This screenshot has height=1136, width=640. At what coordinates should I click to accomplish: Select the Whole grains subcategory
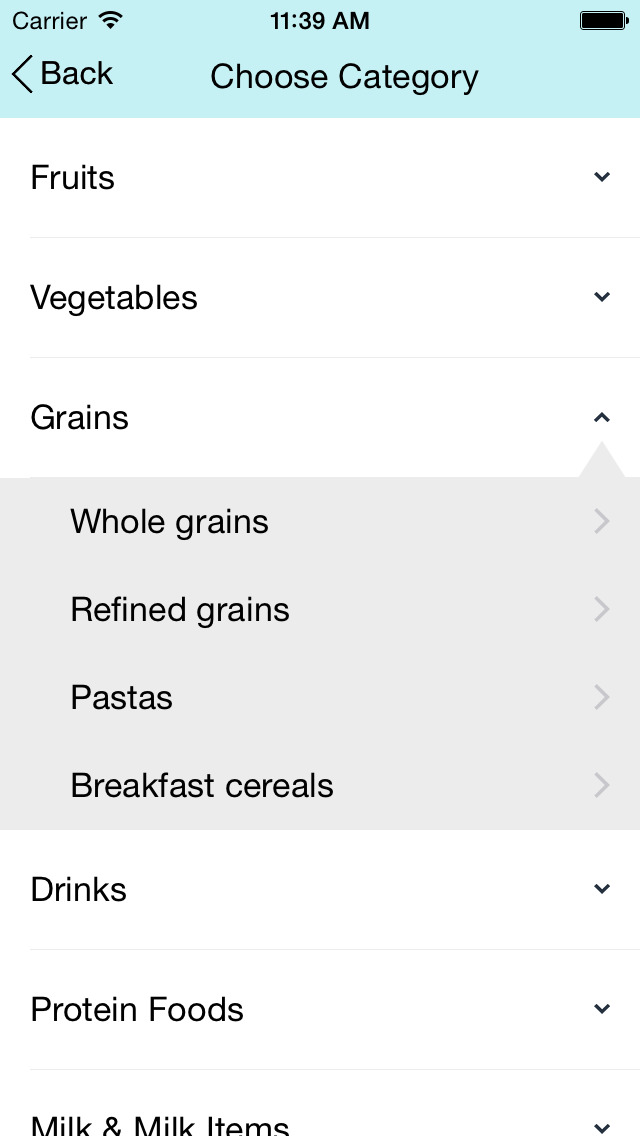pos(320,522)
